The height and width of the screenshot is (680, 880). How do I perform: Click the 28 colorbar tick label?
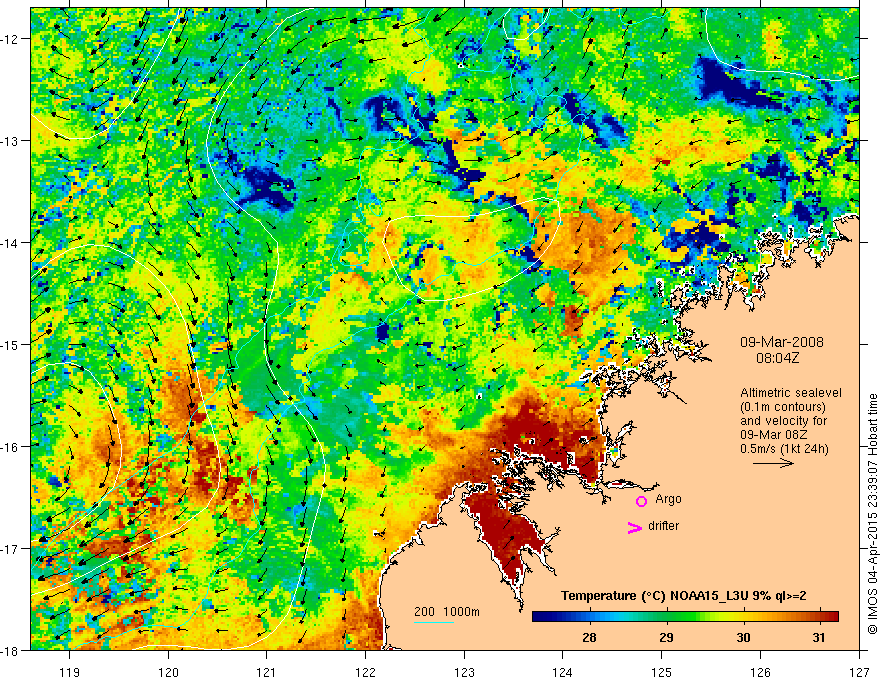point(589,637)
